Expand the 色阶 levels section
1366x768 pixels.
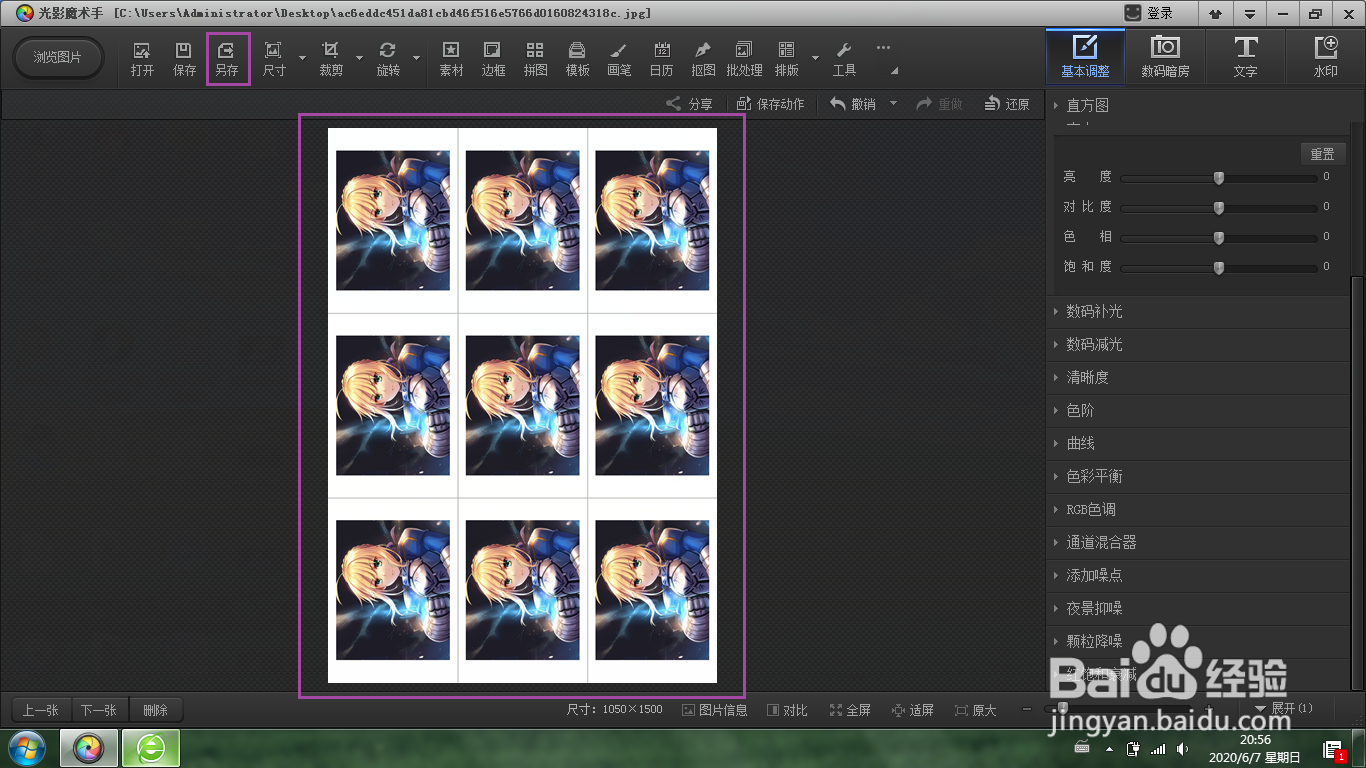(x=1198, y=411)
